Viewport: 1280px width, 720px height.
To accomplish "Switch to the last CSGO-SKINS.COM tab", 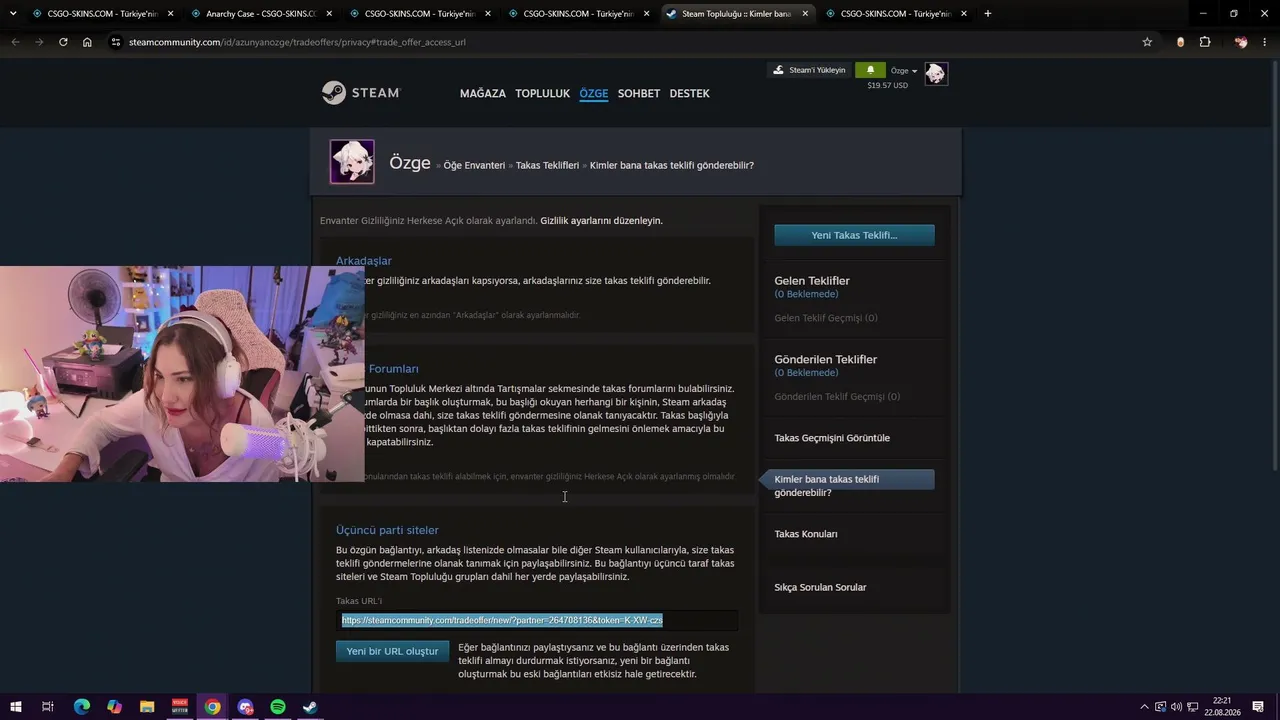I will (x=895, y=14).
